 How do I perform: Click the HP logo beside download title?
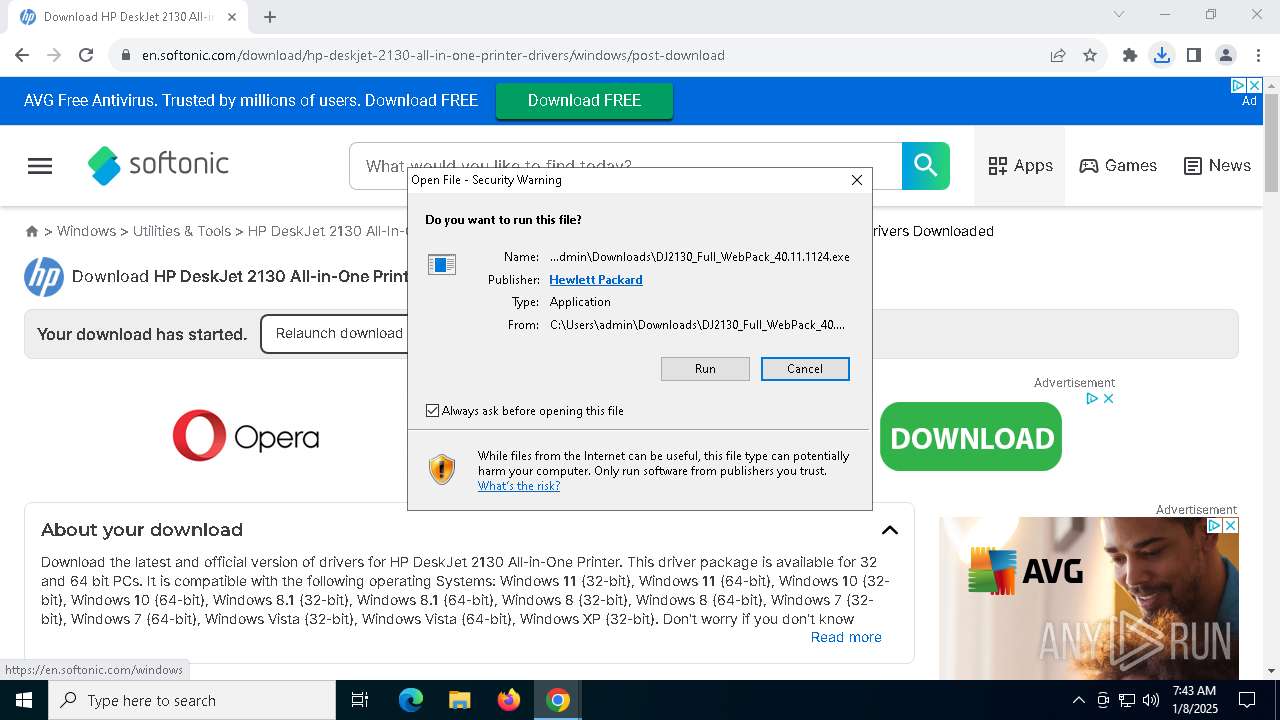[44, 277]
